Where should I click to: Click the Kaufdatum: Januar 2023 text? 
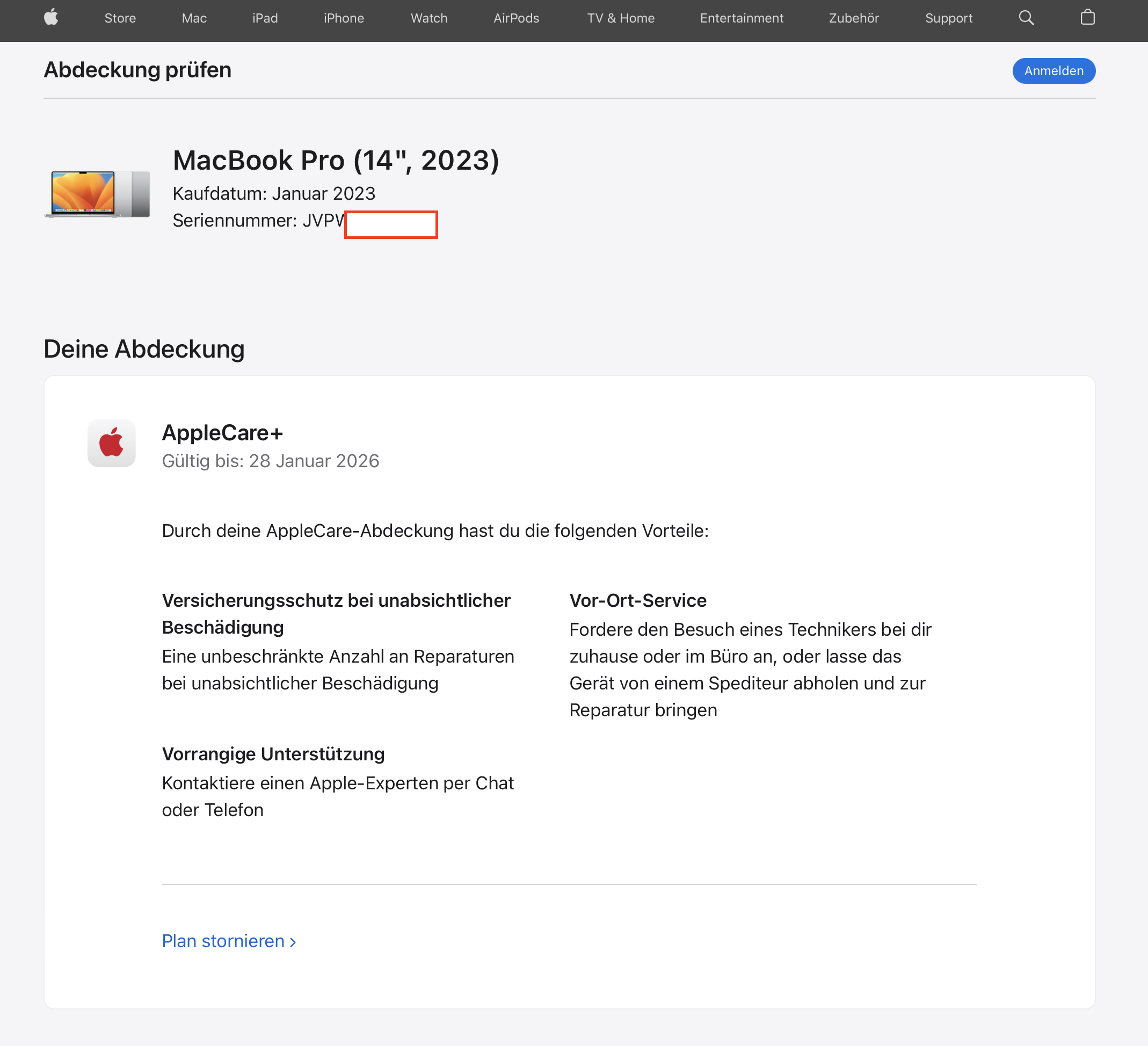[x=274, y=194]
